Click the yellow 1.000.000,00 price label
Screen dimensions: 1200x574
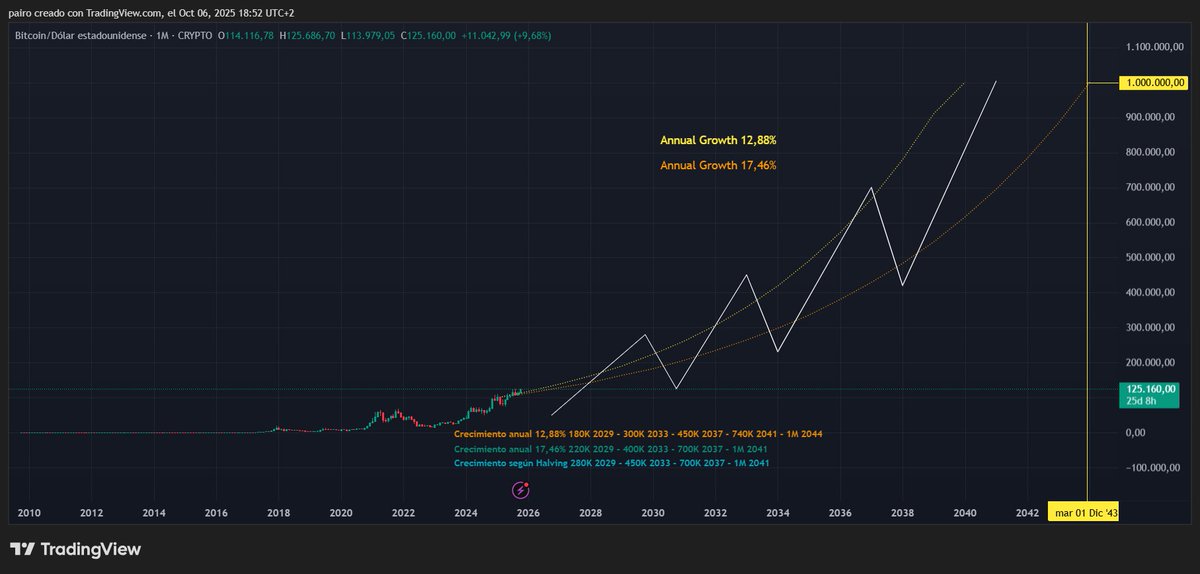click(1155, 82)
